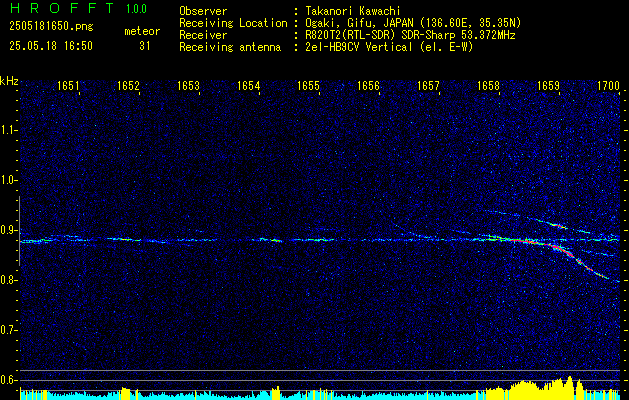This screenshot has height=400, width=629.
Task: Select the file name 2505181650.png
Action: pos(51,26)
